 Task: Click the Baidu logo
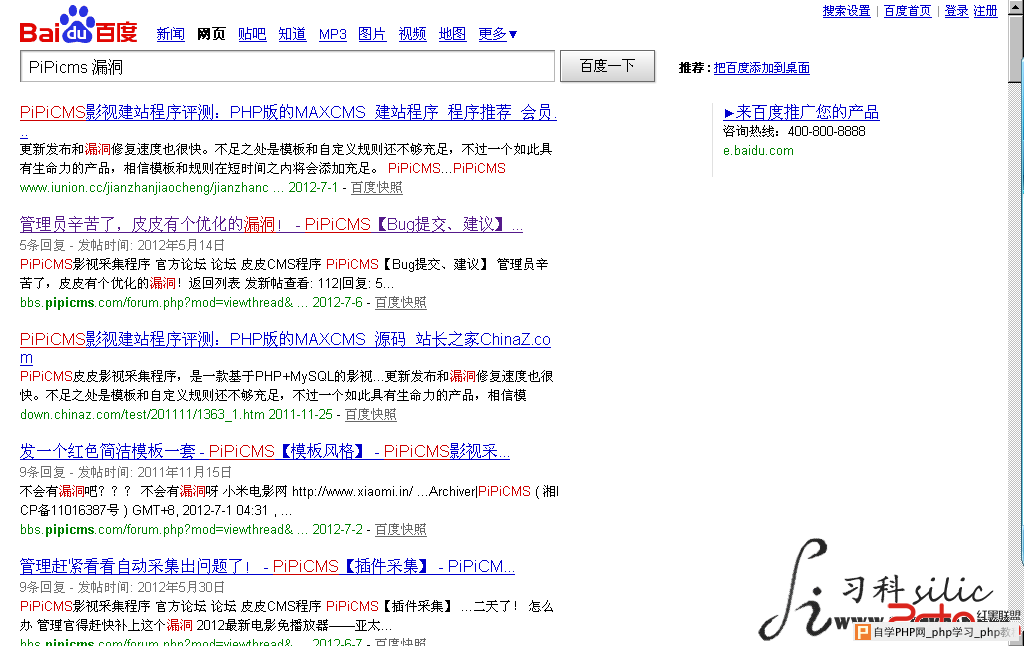(x=78, y=25)
